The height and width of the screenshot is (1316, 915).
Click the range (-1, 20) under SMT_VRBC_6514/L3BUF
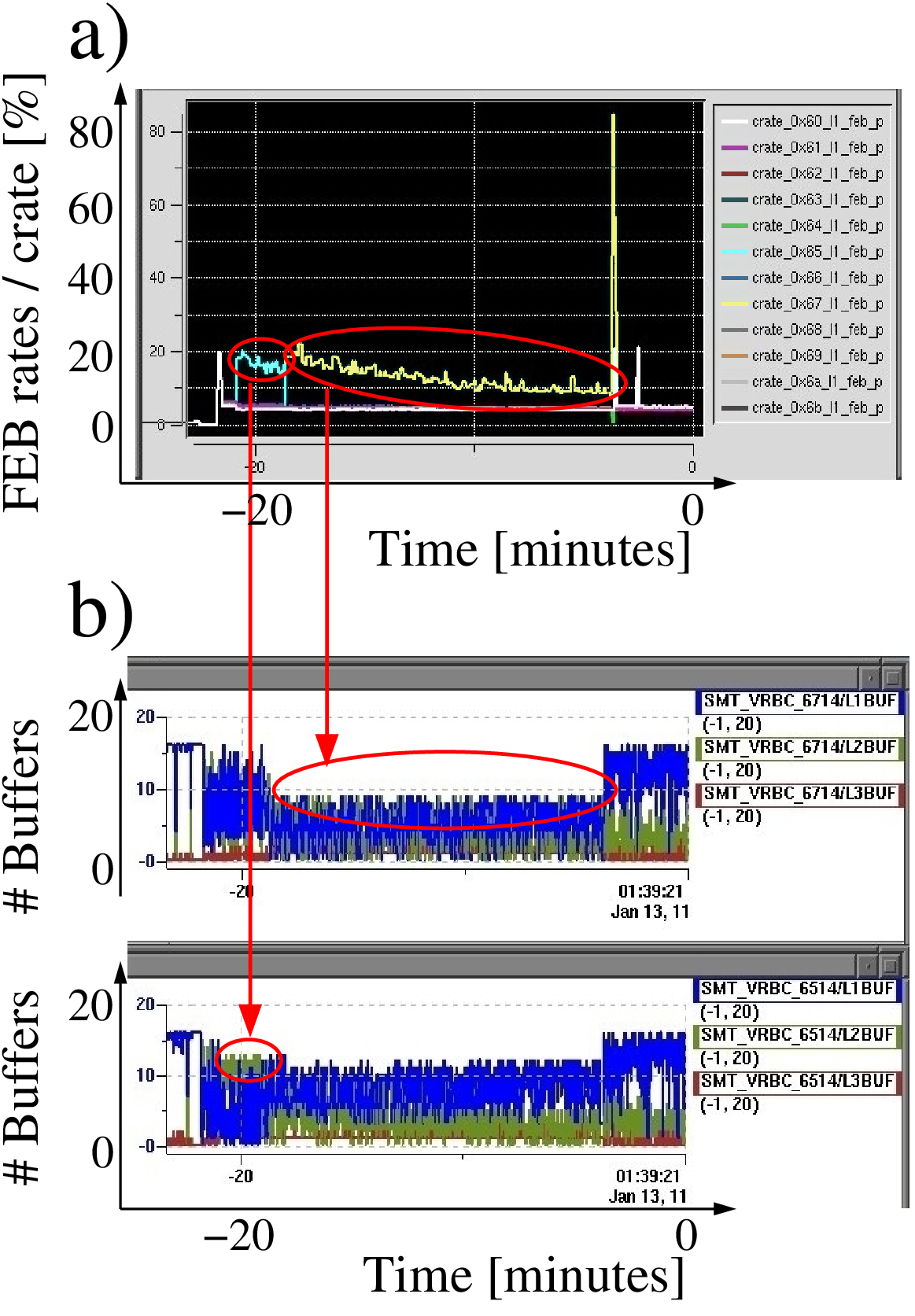[729, 1104]
